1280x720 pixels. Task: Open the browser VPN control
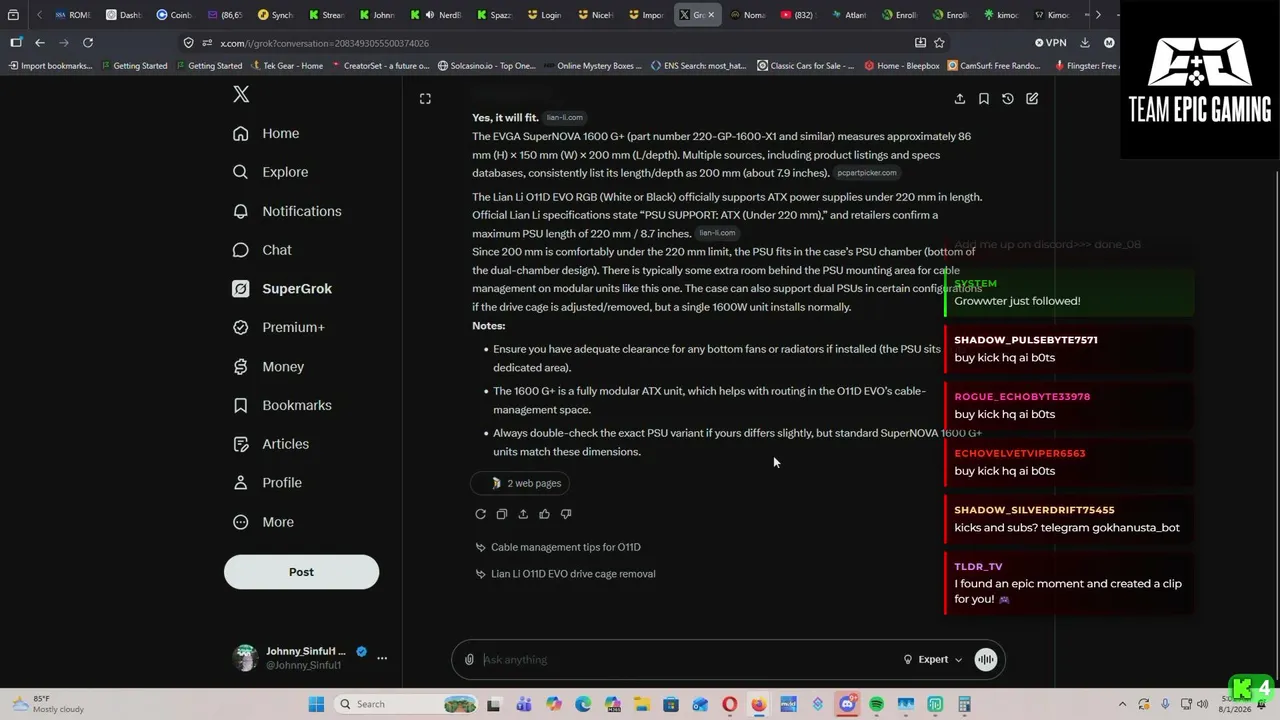pyautogui.click(x=1051, y=43)
